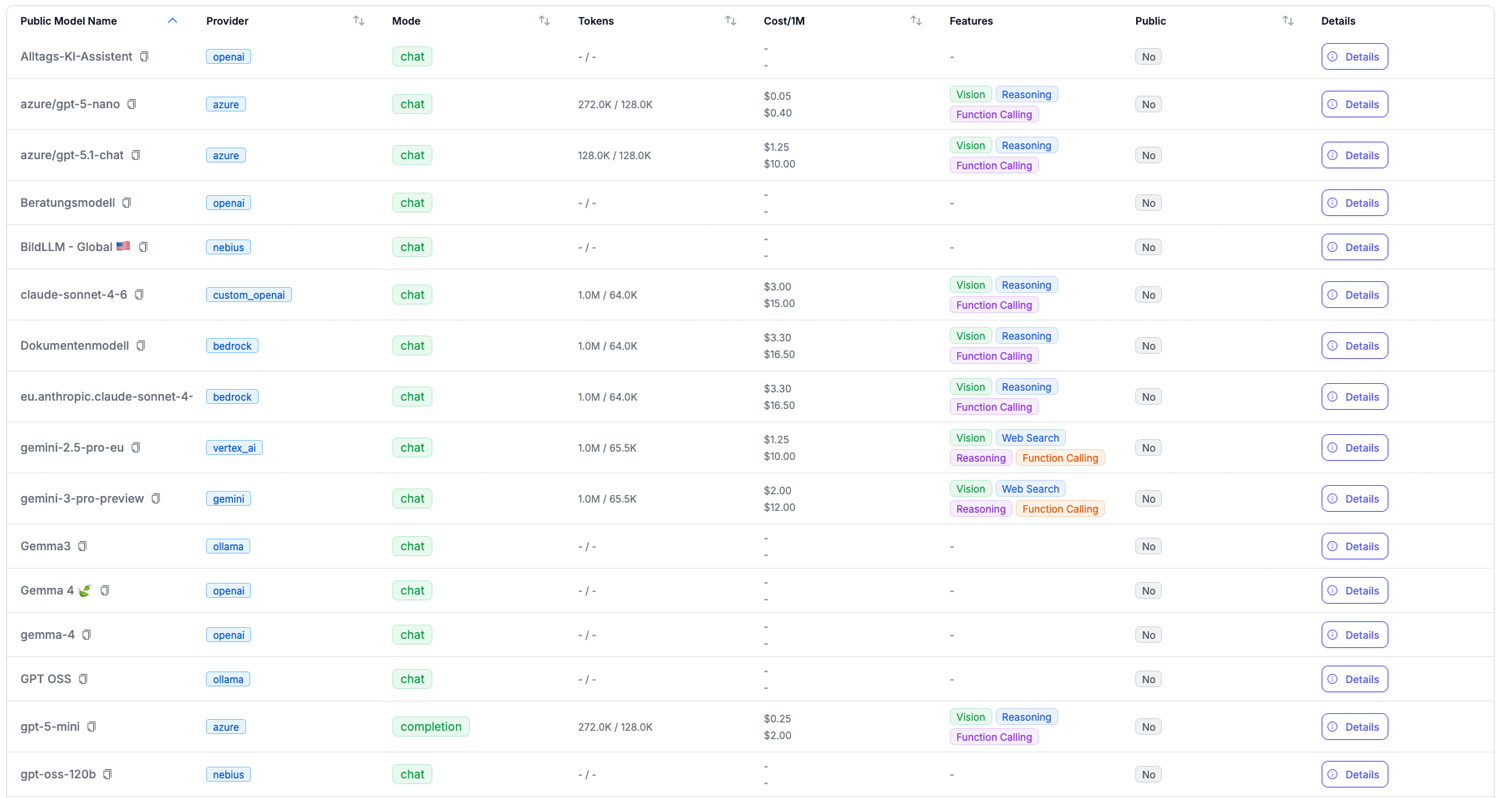Copy the GPT OSS model name
This screenshot has height=798, width=1500.
[x=83, y=679]
